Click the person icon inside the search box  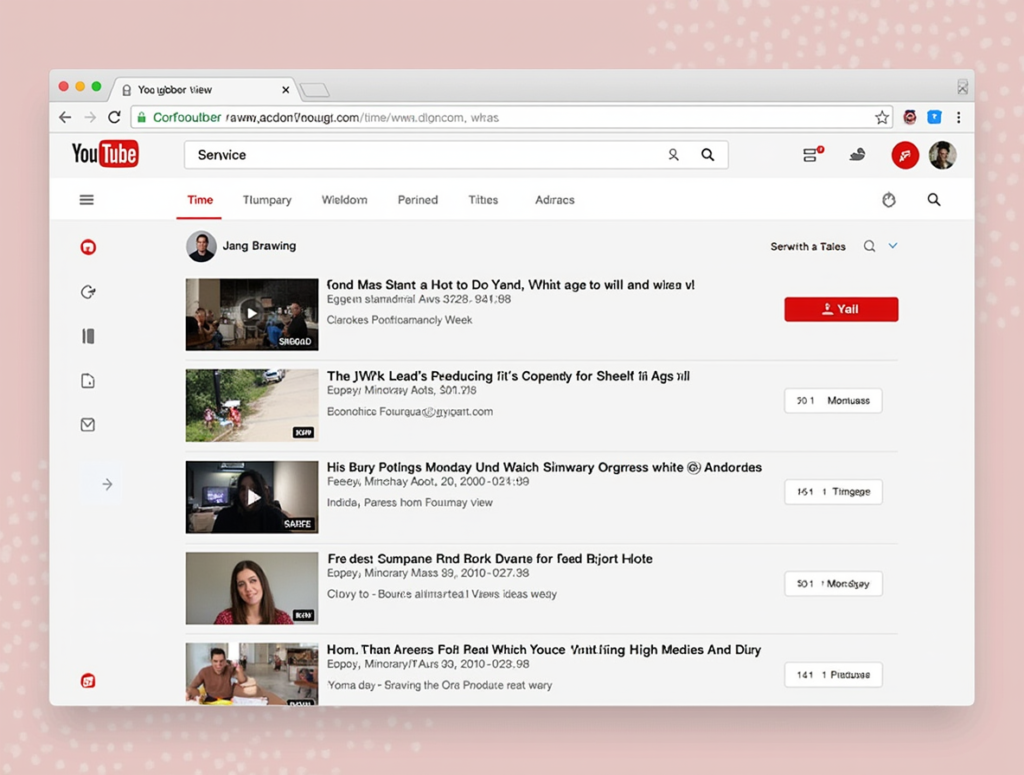pos(673,155)
